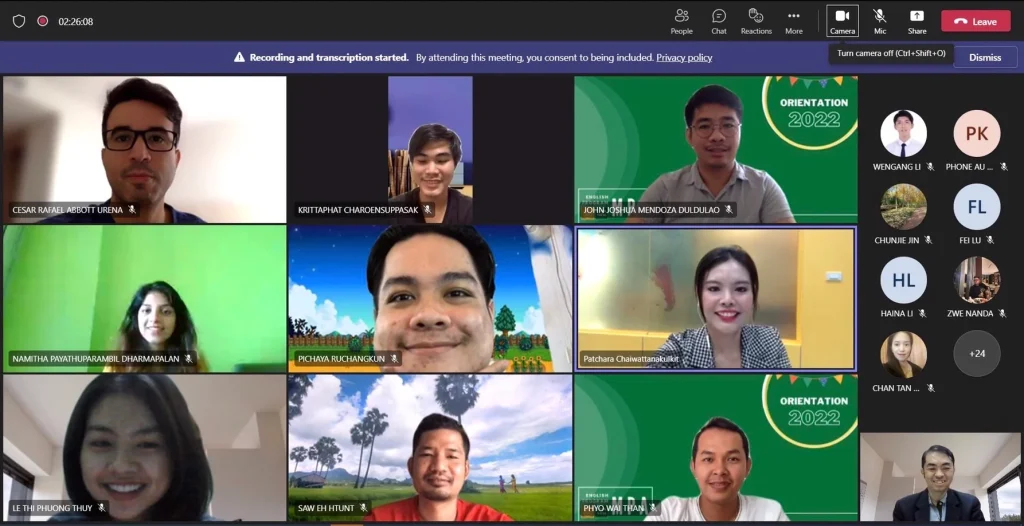Toggle the Mic mute button
Viewport: 1024px width, 526px height.
coord(880,21)
